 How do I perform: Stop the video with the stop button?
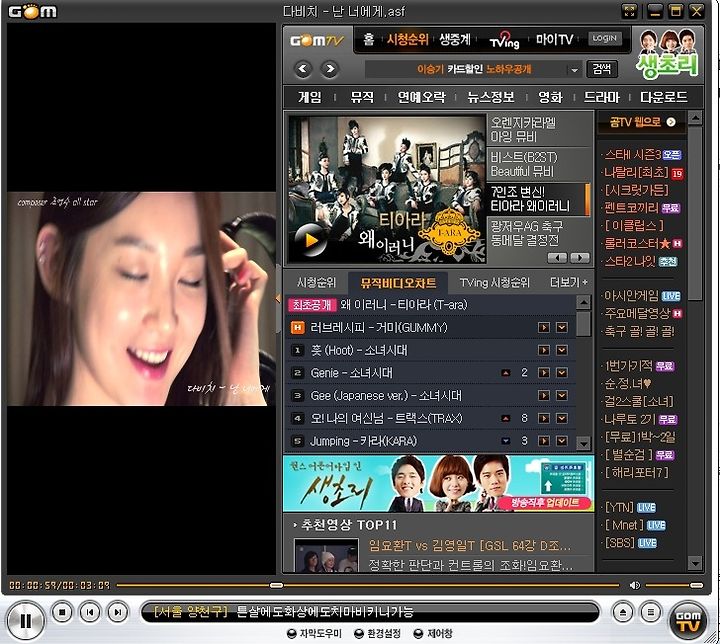62,612
